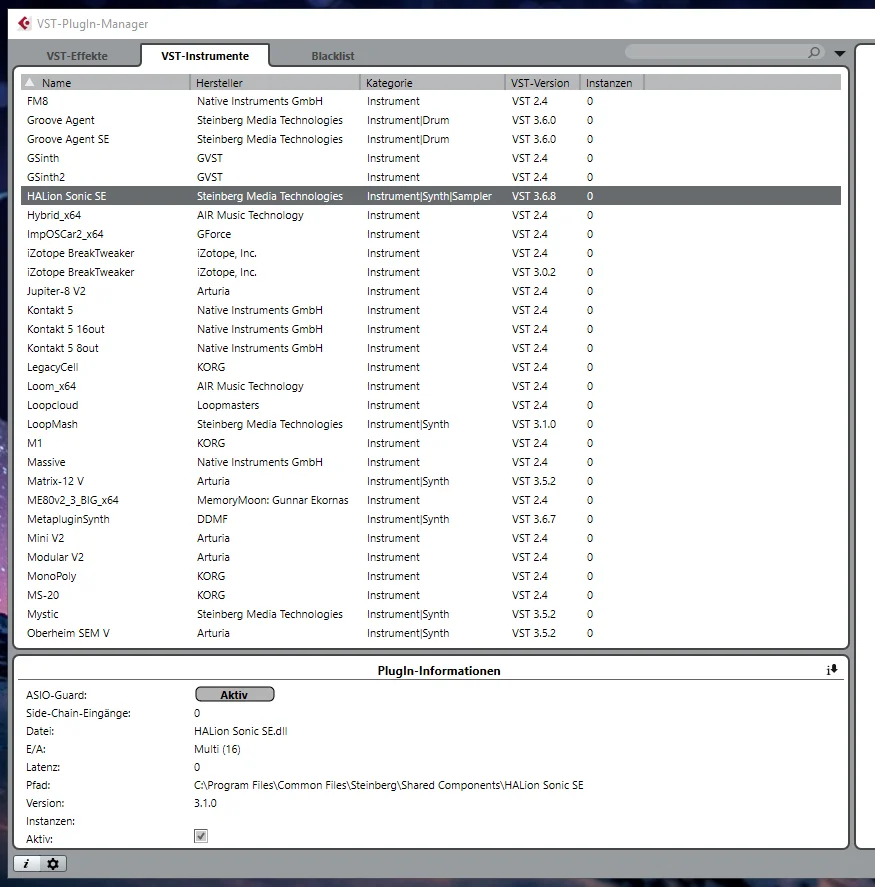Select the Oberheim SEM V row
The image size is (875, 887).
[431, 633]
